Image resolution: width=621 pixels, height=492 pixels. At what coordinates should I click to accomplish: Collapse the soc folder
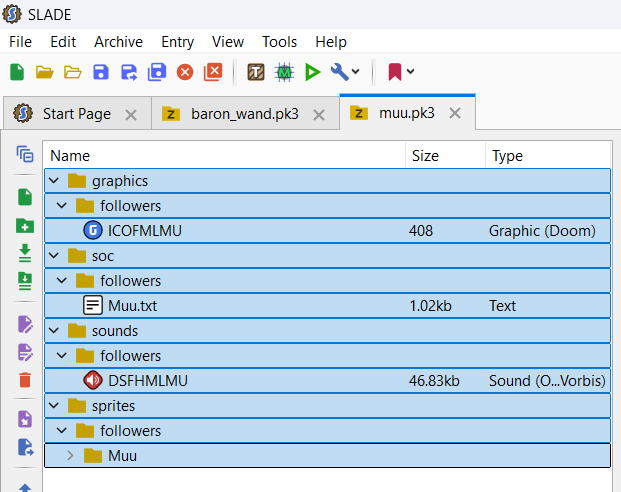click(54, 256)
